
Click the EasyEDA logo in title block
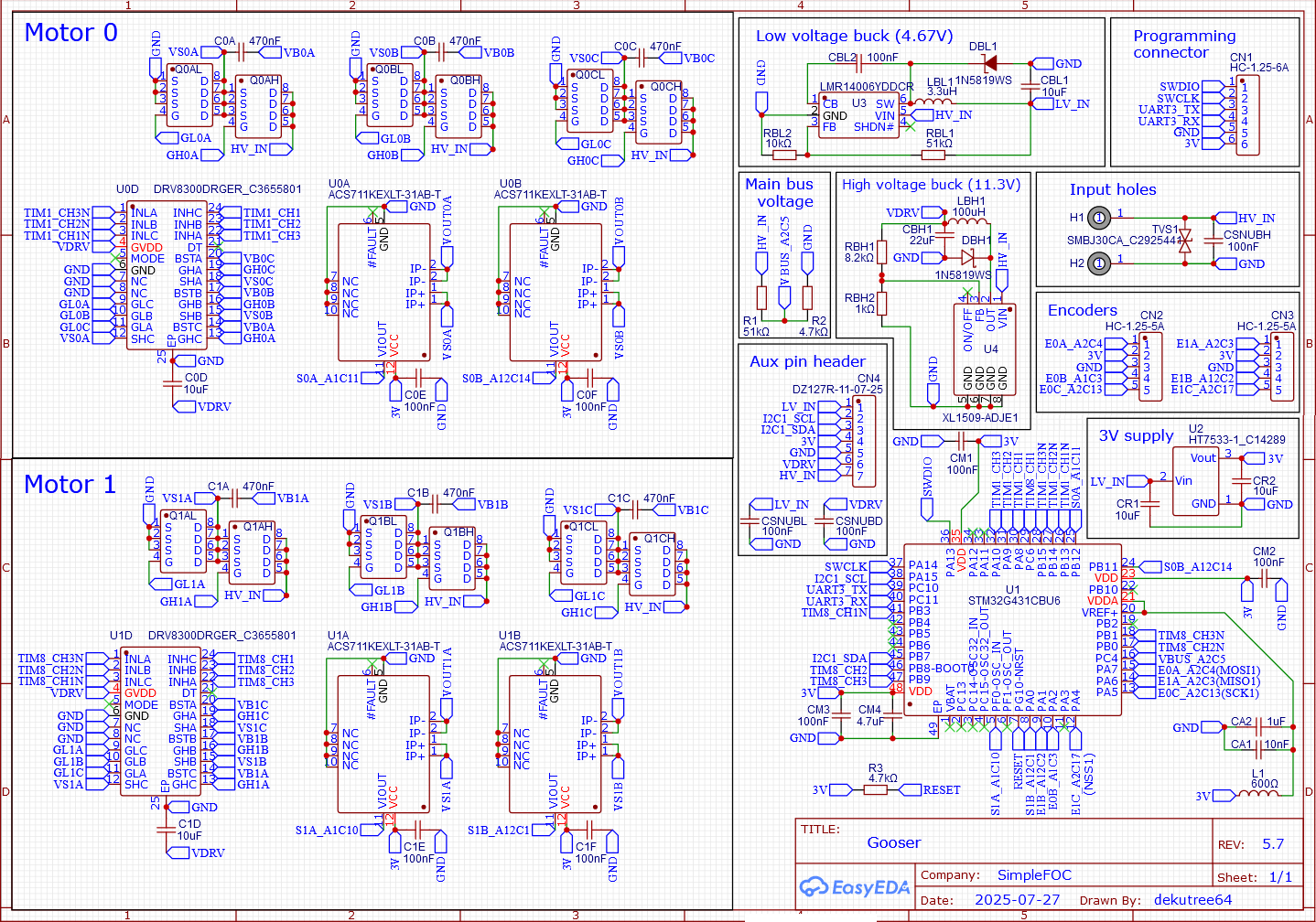point(854,886)
